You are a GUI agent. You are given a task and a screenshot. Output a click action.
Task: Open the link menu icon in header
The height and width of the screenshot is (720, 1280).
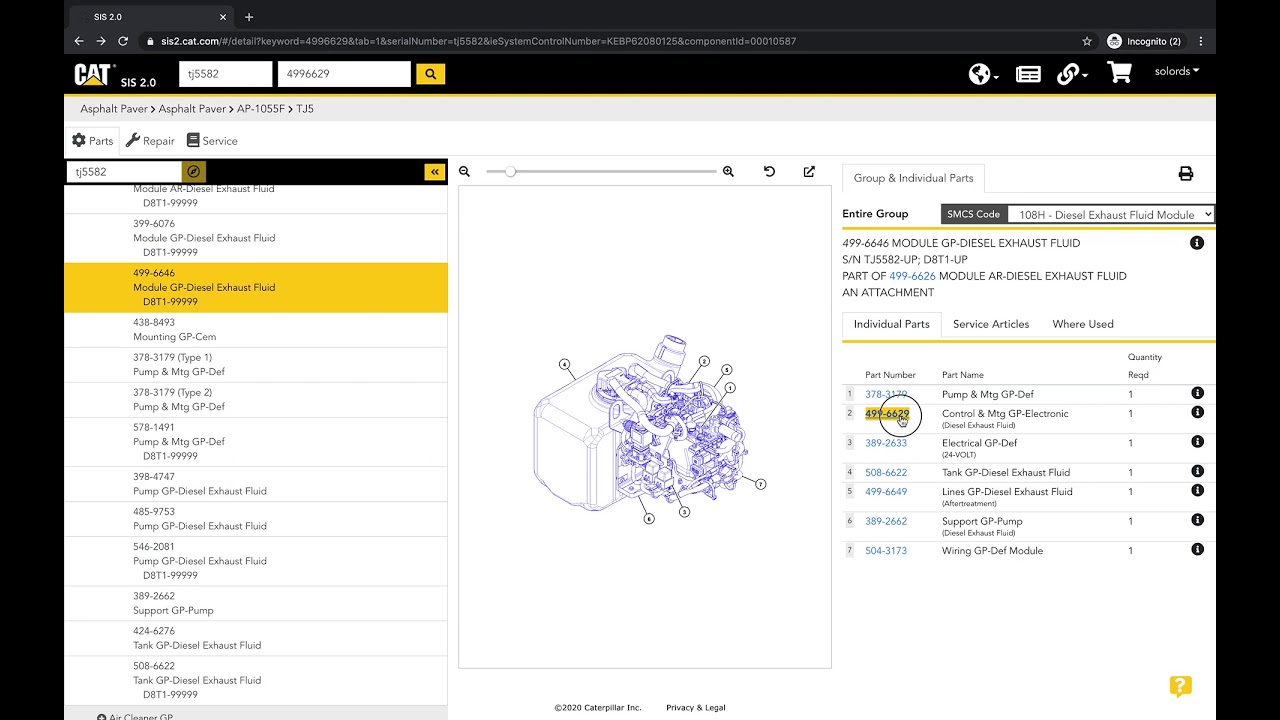[1071, 74]
